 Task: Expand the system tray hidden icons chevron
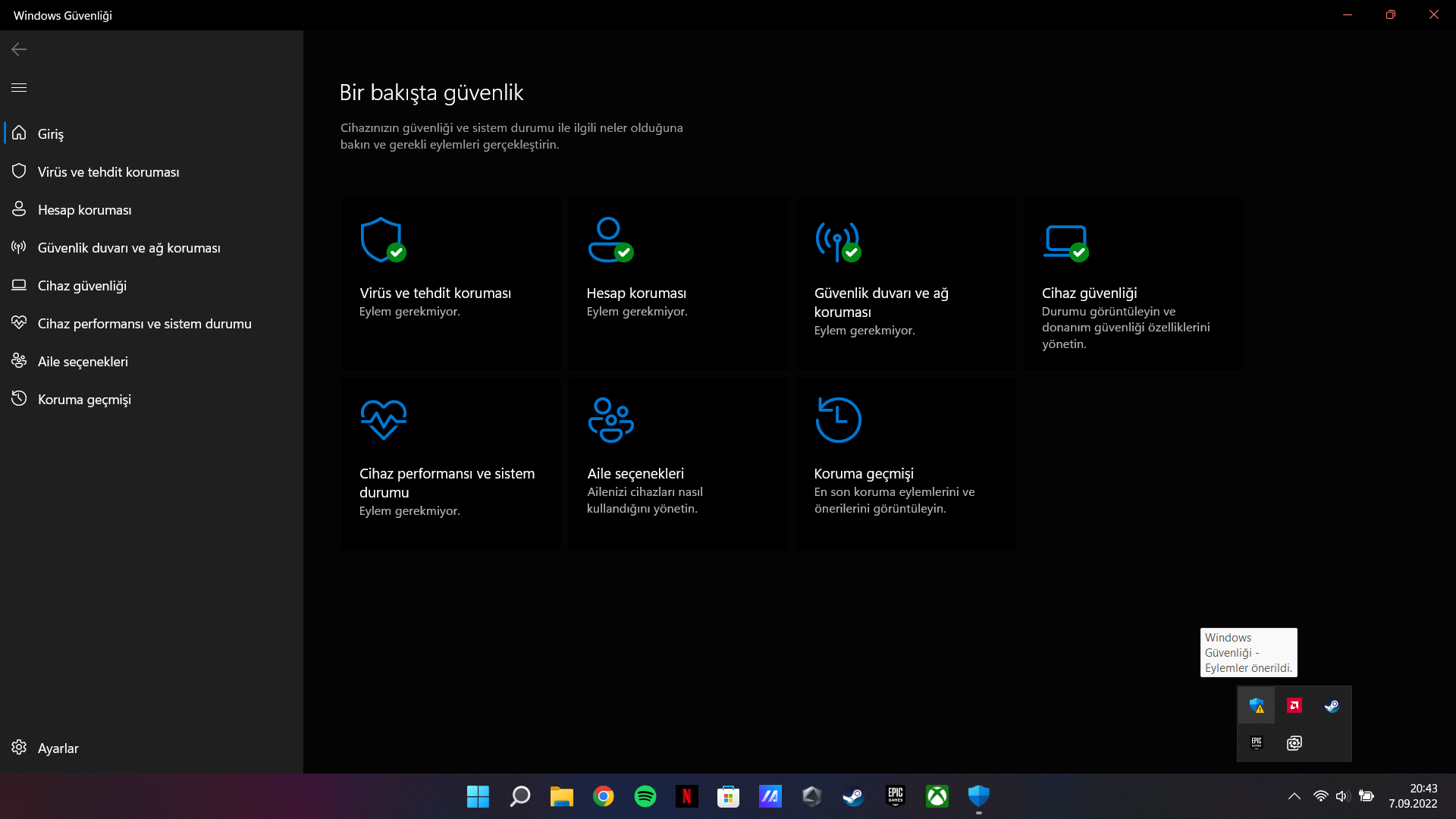[1294, 796]
